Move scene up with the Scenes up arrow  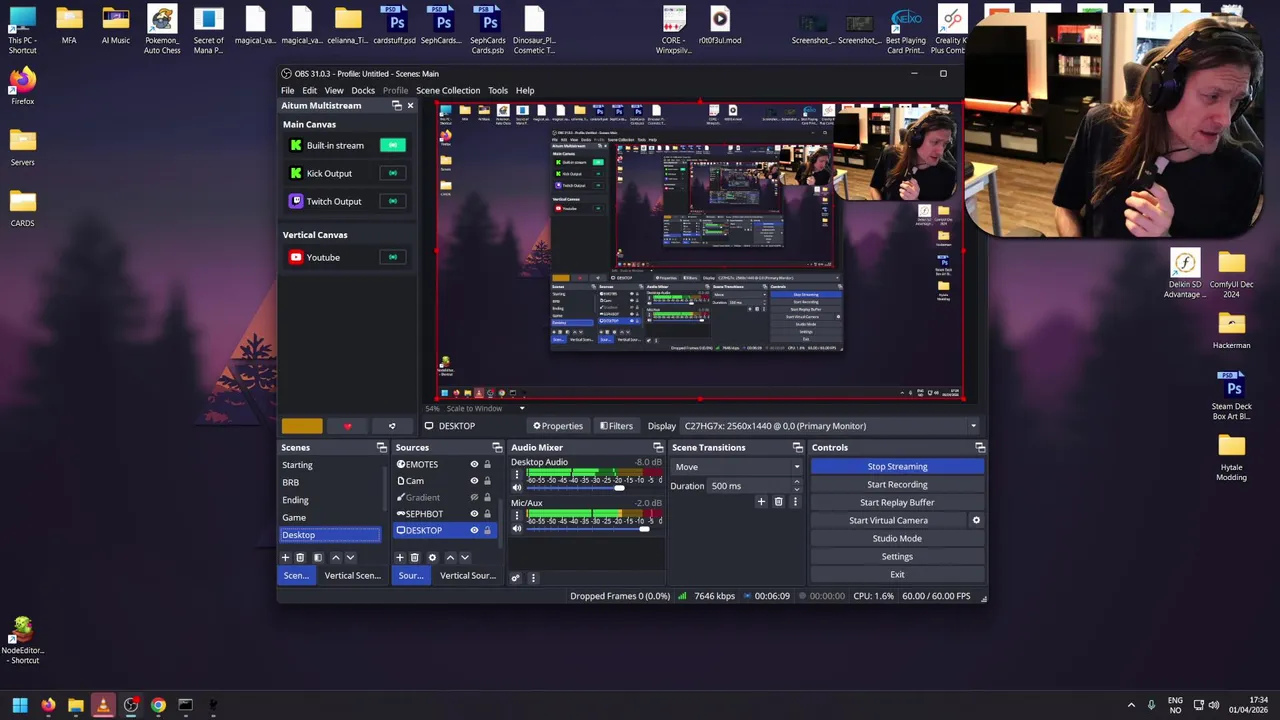point(336,557)
